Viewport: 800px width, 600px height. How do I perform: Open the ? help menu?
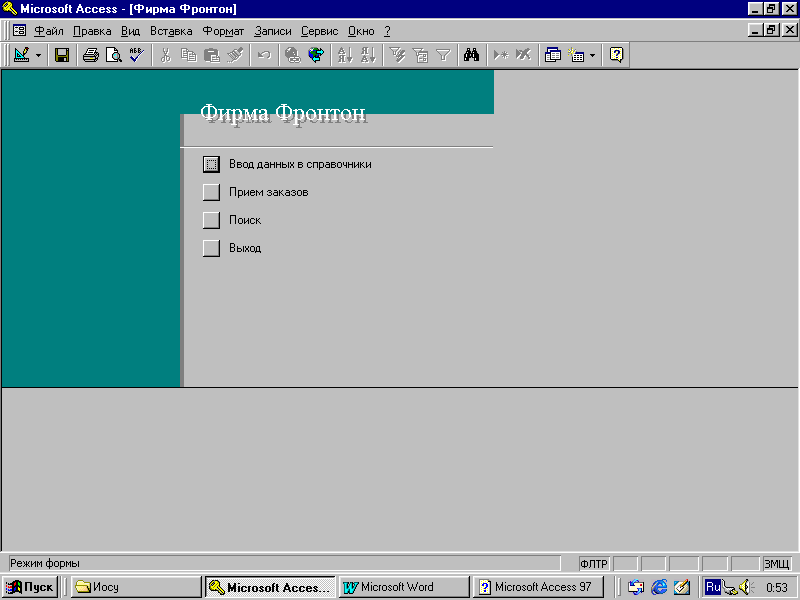pyautogui.click(x=387, y=31)
